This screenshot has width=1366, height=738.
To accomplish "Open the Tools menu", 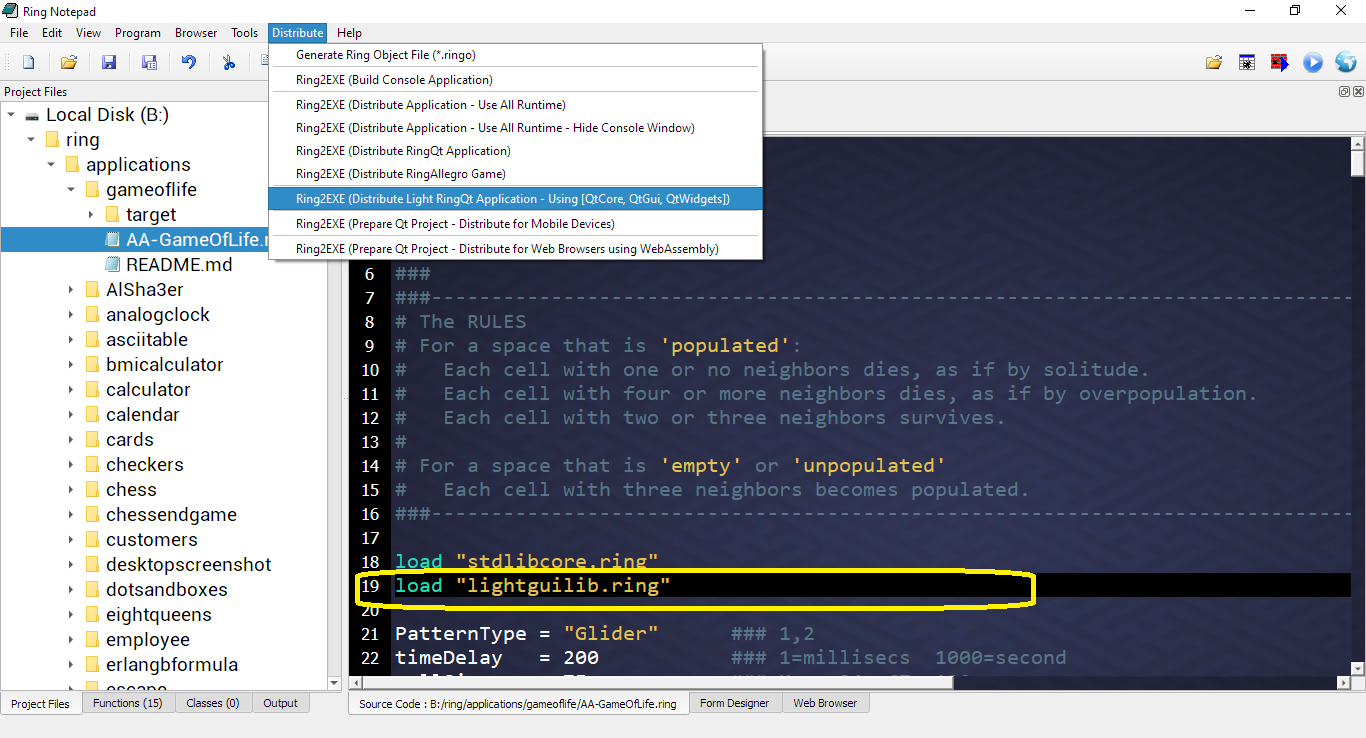I will coord(244,33).
